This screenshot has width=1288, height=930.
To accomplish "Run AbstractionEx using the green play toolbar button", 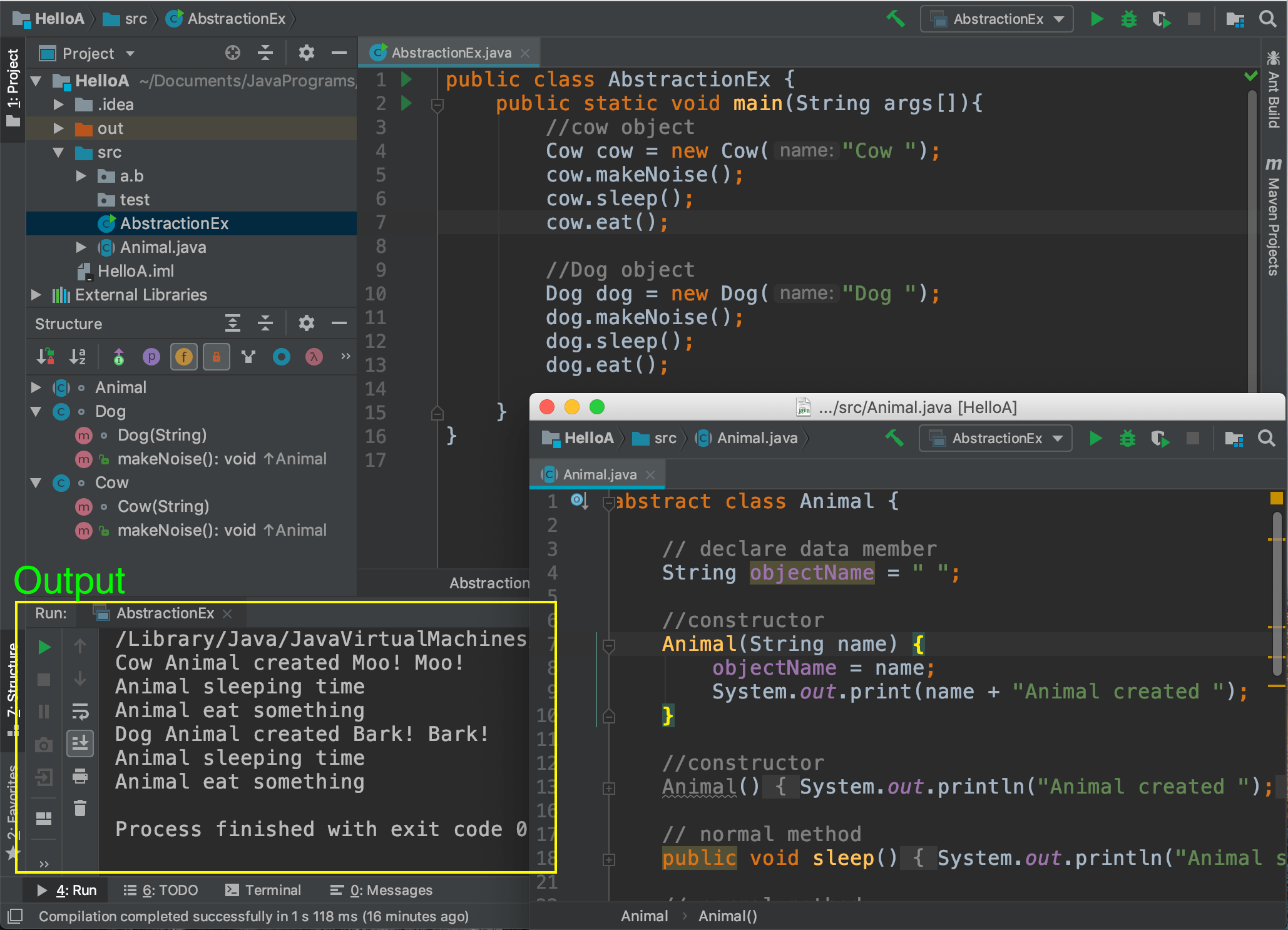I will 1096,19.
